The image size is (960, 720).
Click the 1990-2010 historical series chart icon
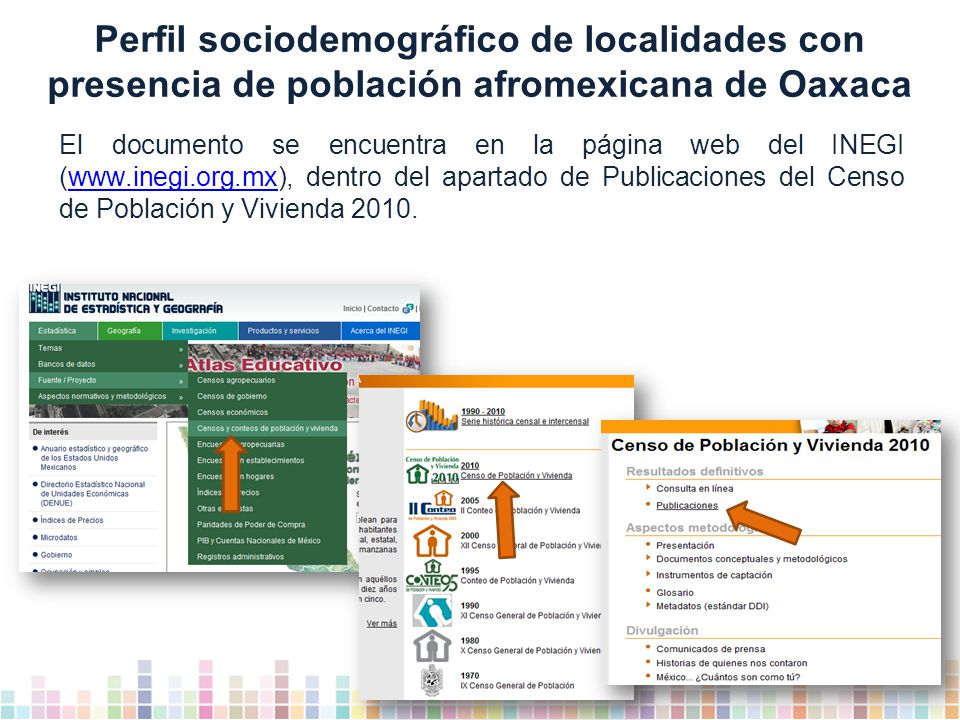[x=432, y=416]
